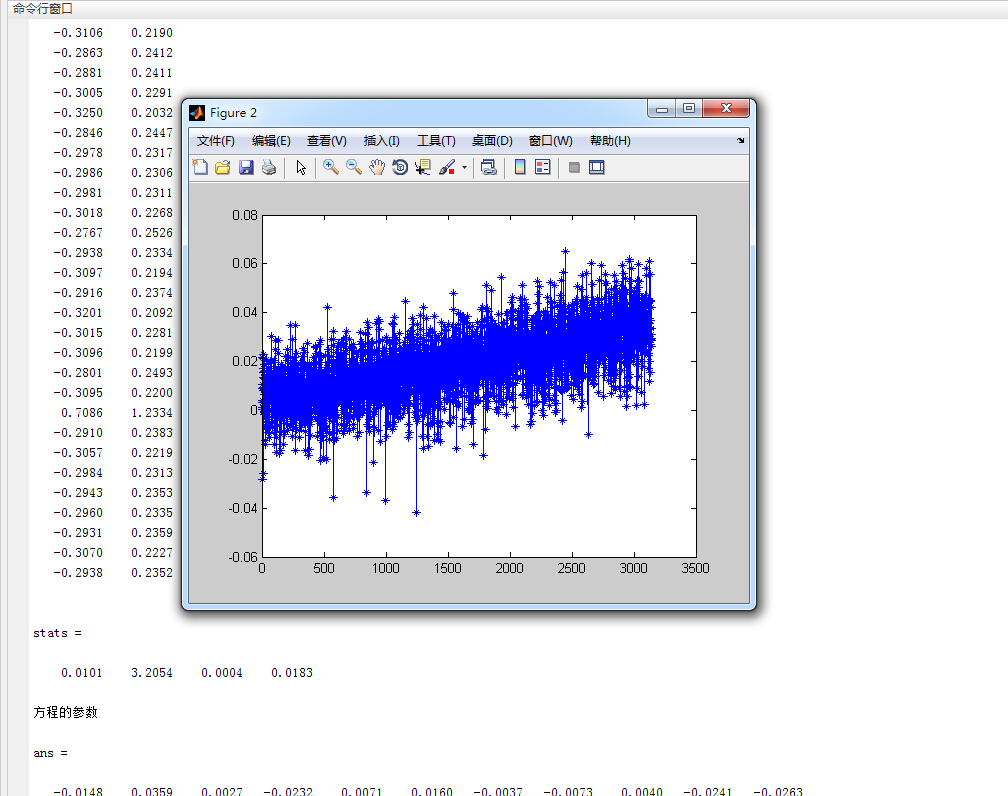Click the Figure 2 title bar text
The width and height of the screenshot is (1008, 796).
[x=233, y=113]
